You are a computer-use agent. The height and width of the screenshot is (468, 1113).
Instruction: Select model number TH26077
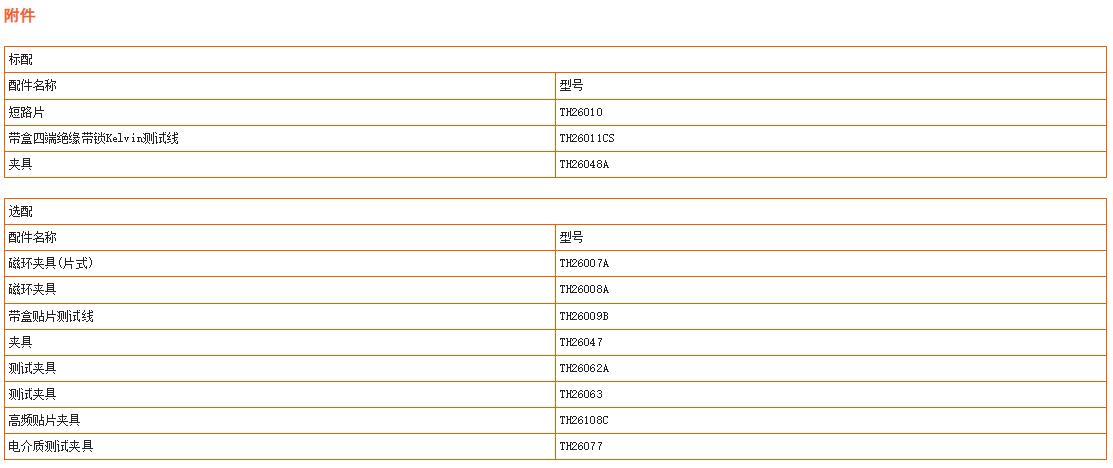(581, 446)
